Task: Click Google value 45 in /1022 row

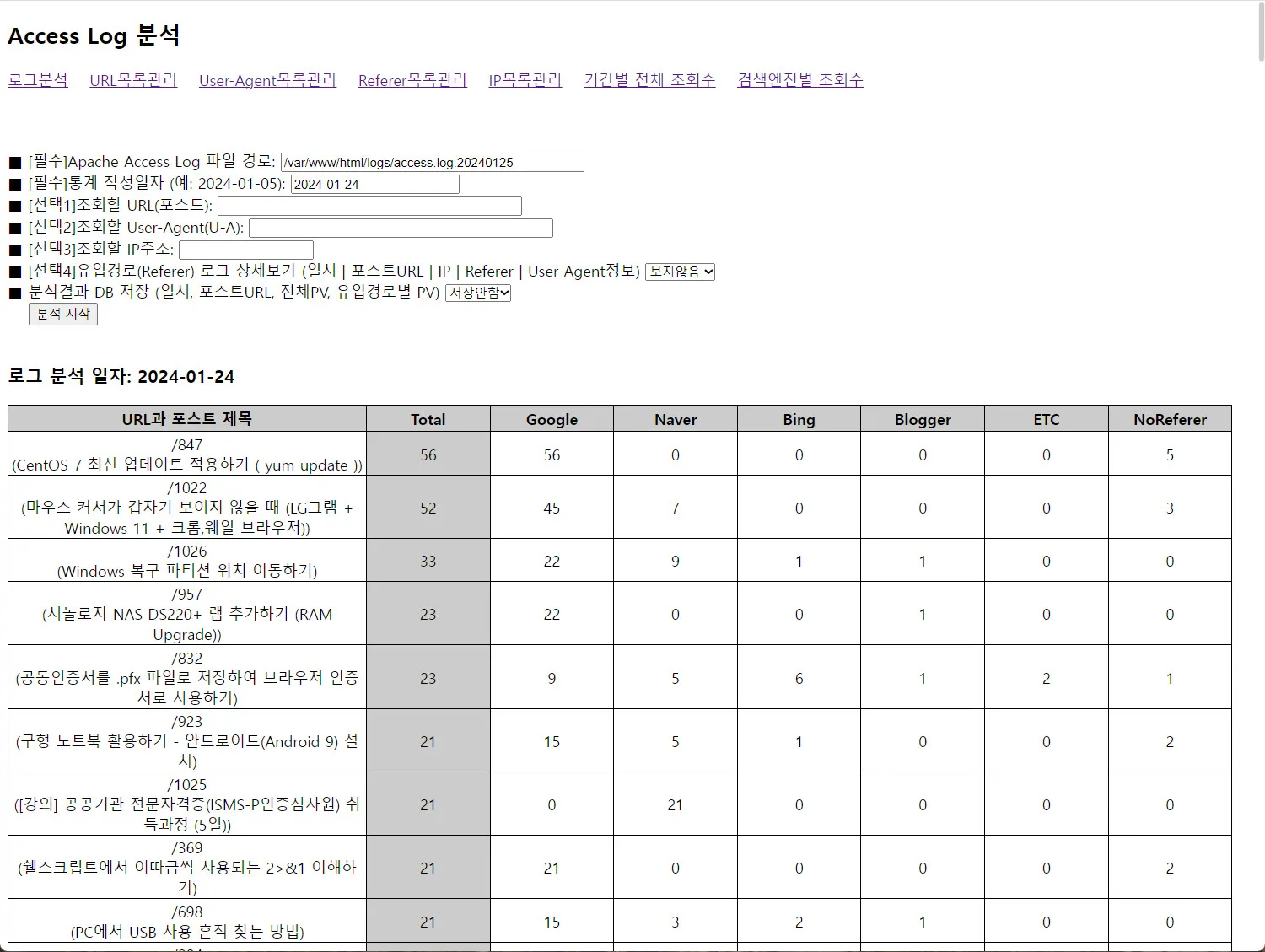Action: click(x=552, y=508)
